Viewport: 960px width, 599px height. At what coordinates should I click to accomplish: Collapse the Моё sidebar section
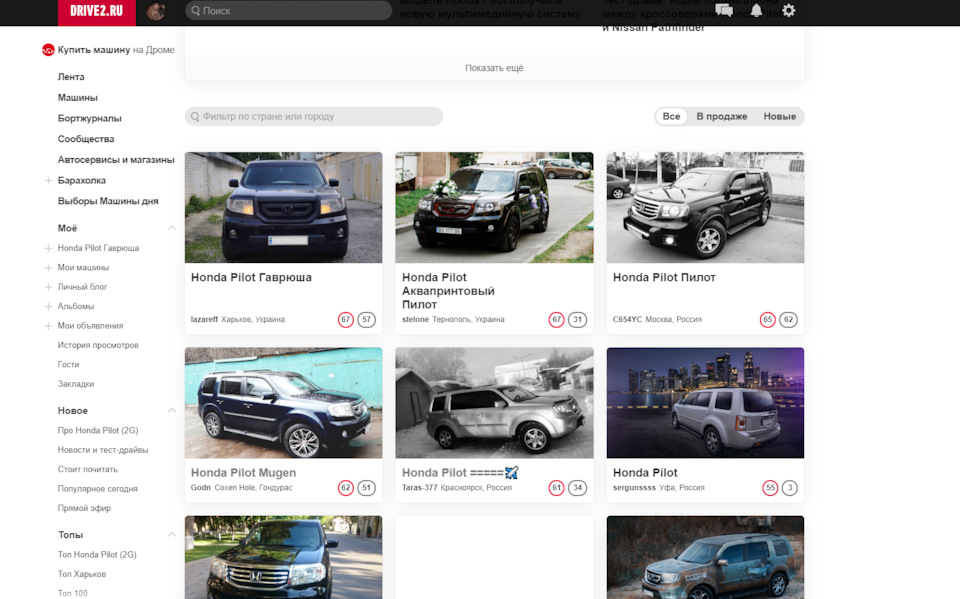click(171, 228)
